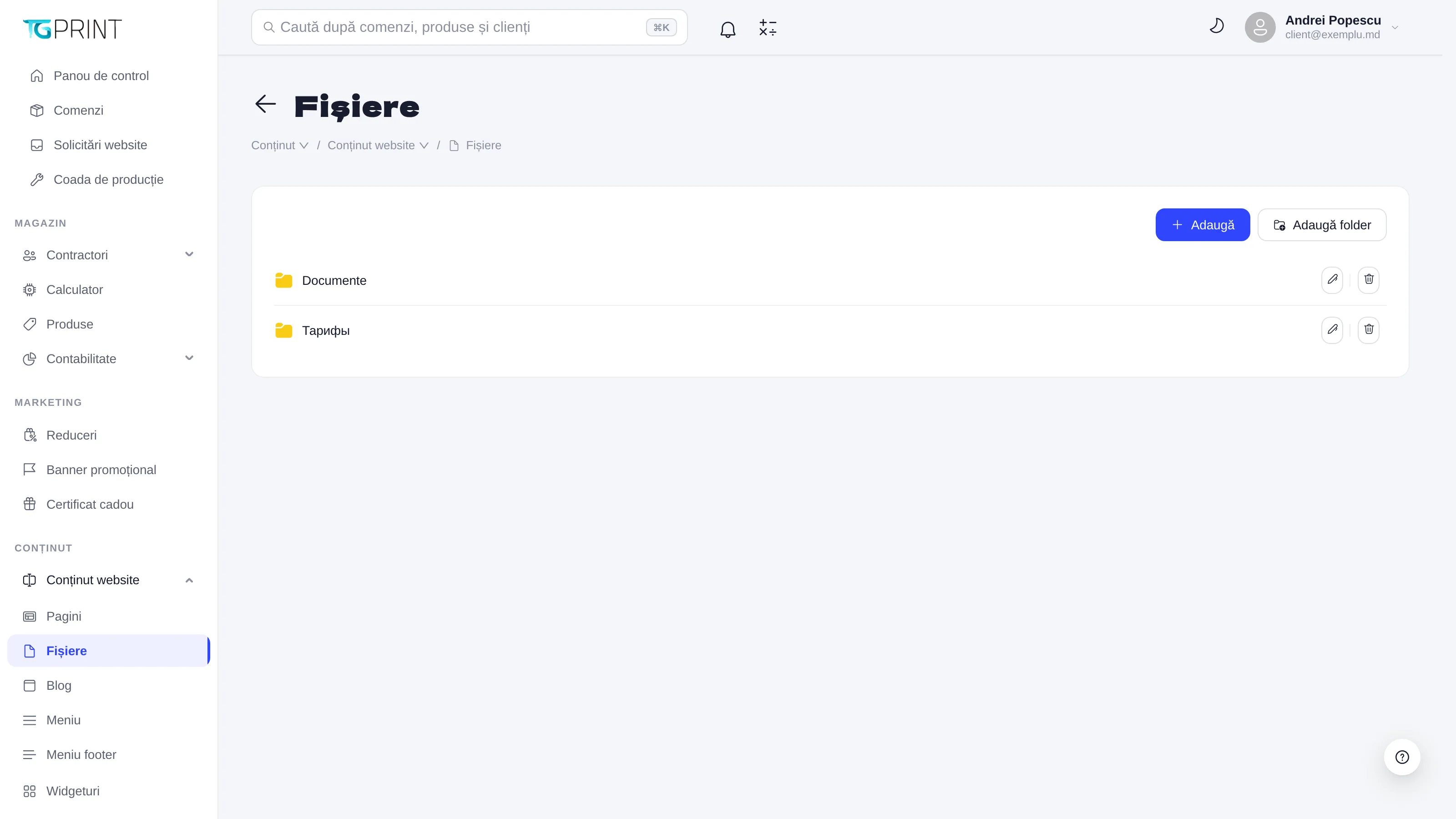Delete the Тарифы folder
The height and width of the screenshot is (819, 1456).
[x=1368, y=329]
